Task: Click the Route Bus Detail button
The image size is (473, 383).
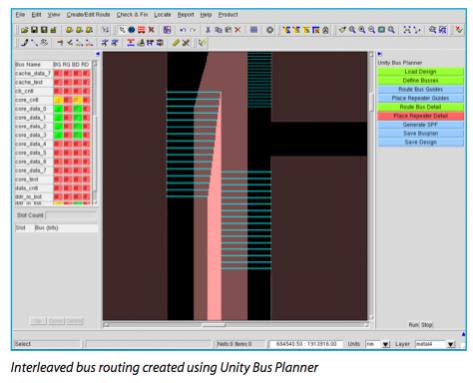Action: point(420,107)
